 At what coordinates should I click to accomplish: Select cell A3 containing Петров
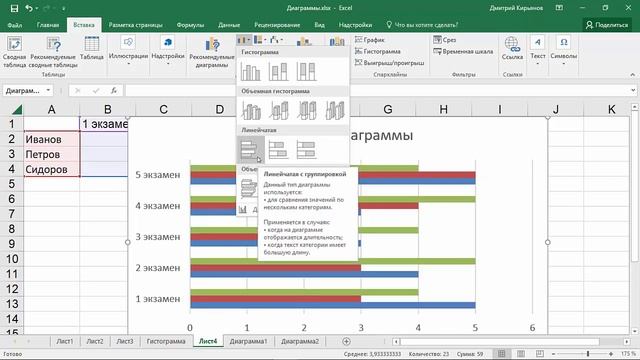52,154
